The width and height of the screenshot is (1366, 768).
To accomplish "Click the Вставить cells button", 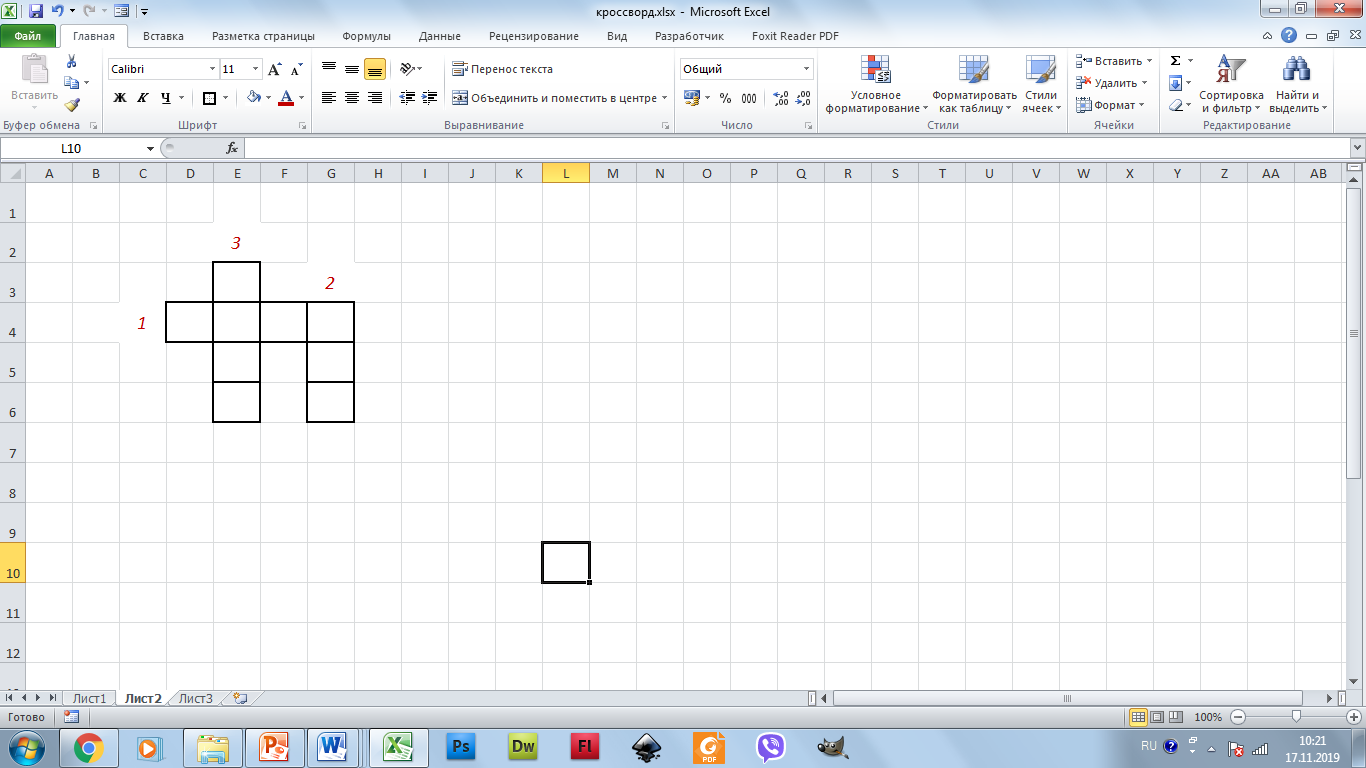I will click(1113, 61).
